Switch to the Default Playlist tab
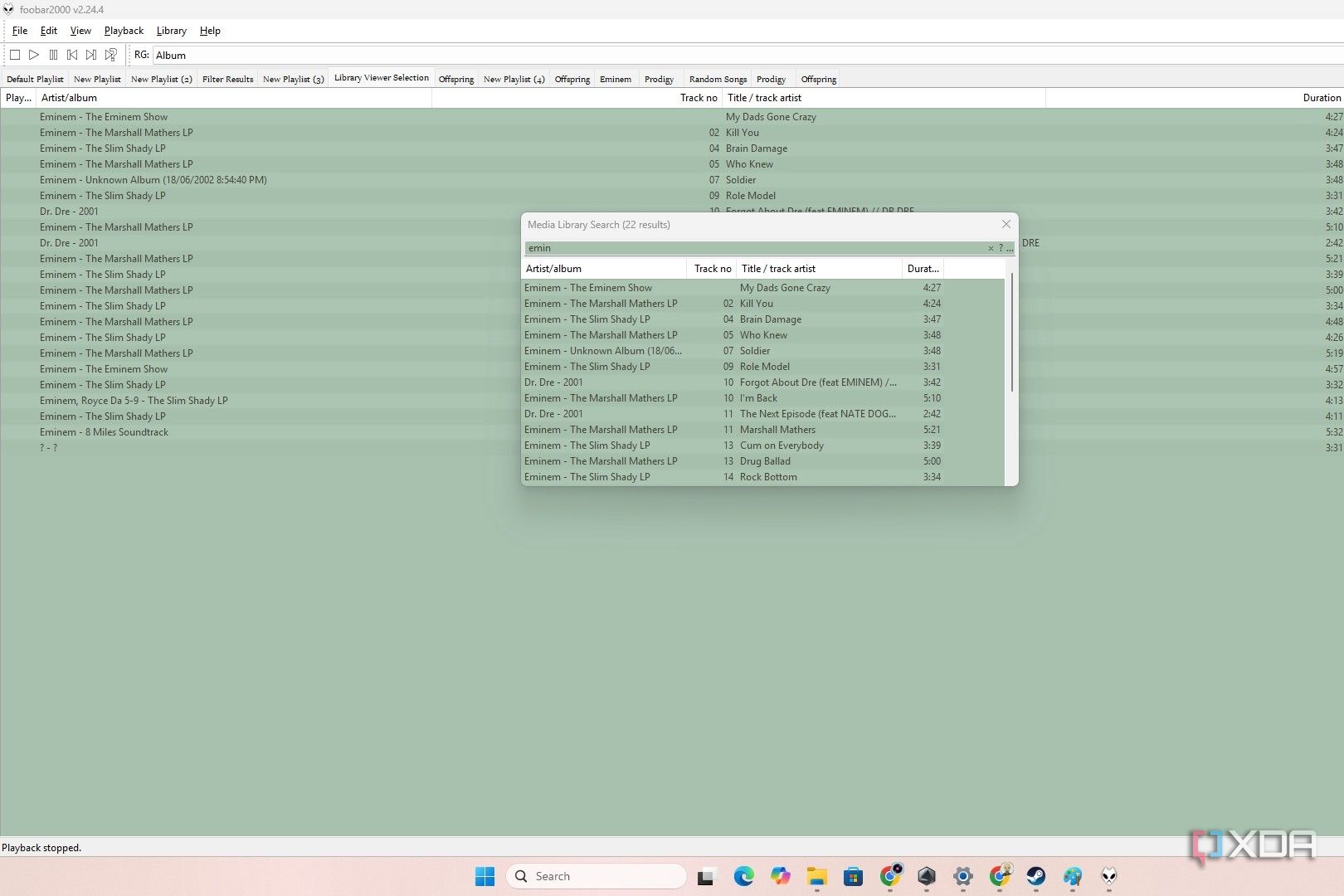Image resolution: width=1344 pixels, height=896 pixels. 35,79
